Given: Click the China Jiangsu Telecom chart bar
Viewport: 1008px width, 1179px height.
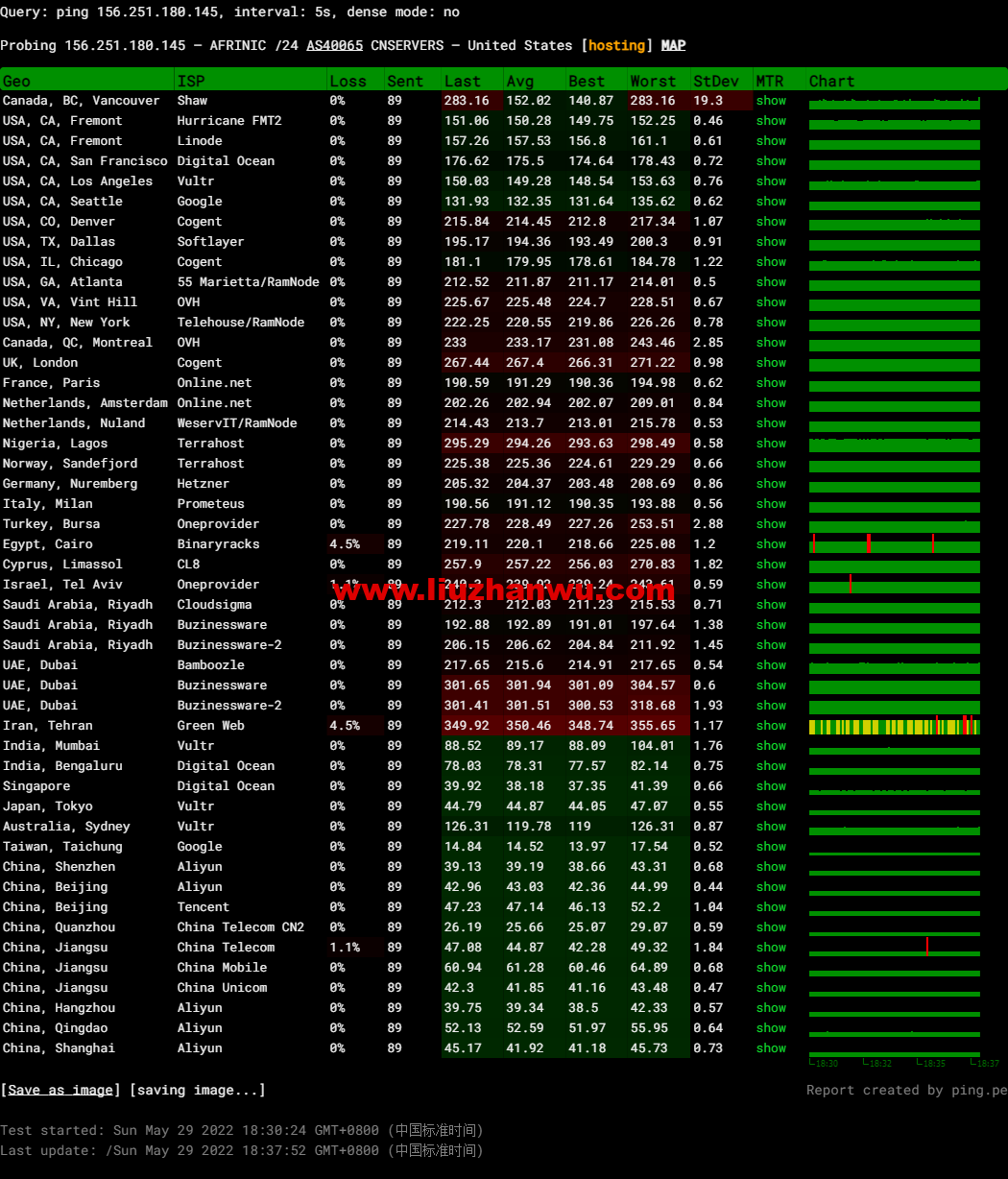Looking at the screenshot, I should (x=895, y=948).
